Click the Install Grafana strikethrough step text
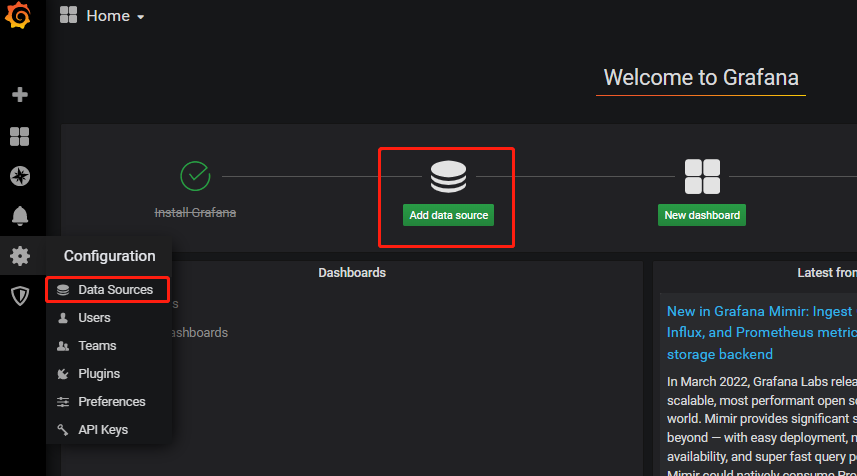857x476 pixels. tap(195, 213)
